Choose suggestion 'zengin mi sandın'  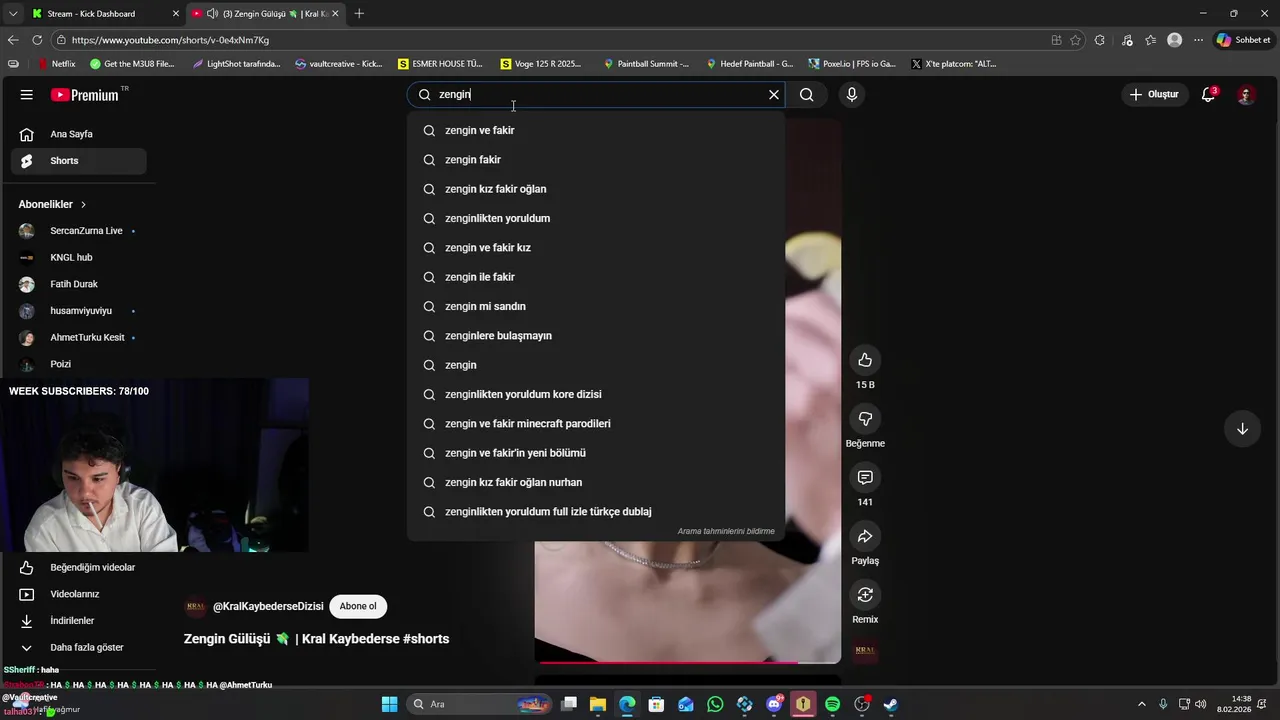(596, 306)
